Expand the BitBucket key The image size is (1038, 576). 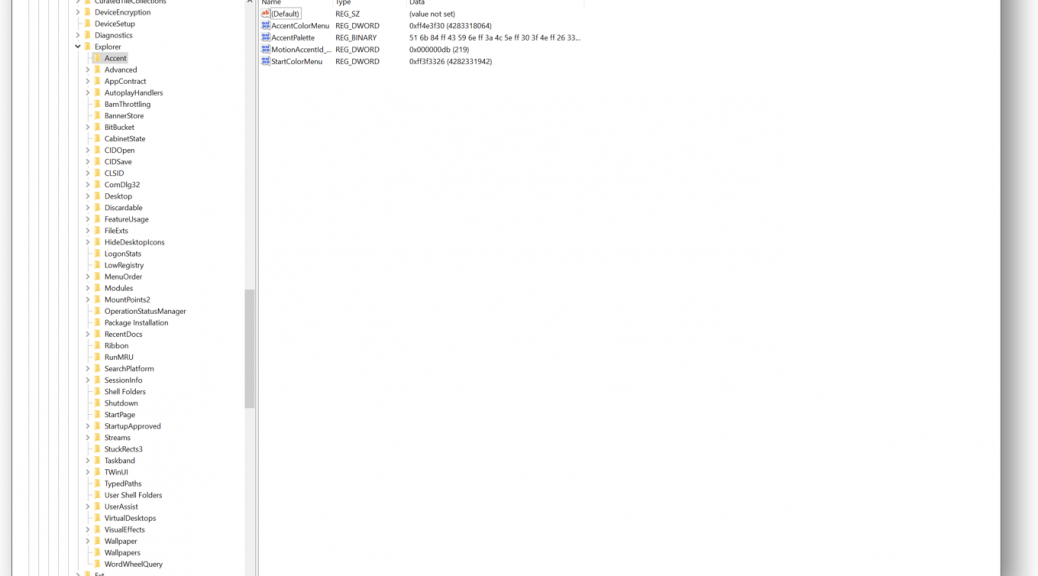88,127
